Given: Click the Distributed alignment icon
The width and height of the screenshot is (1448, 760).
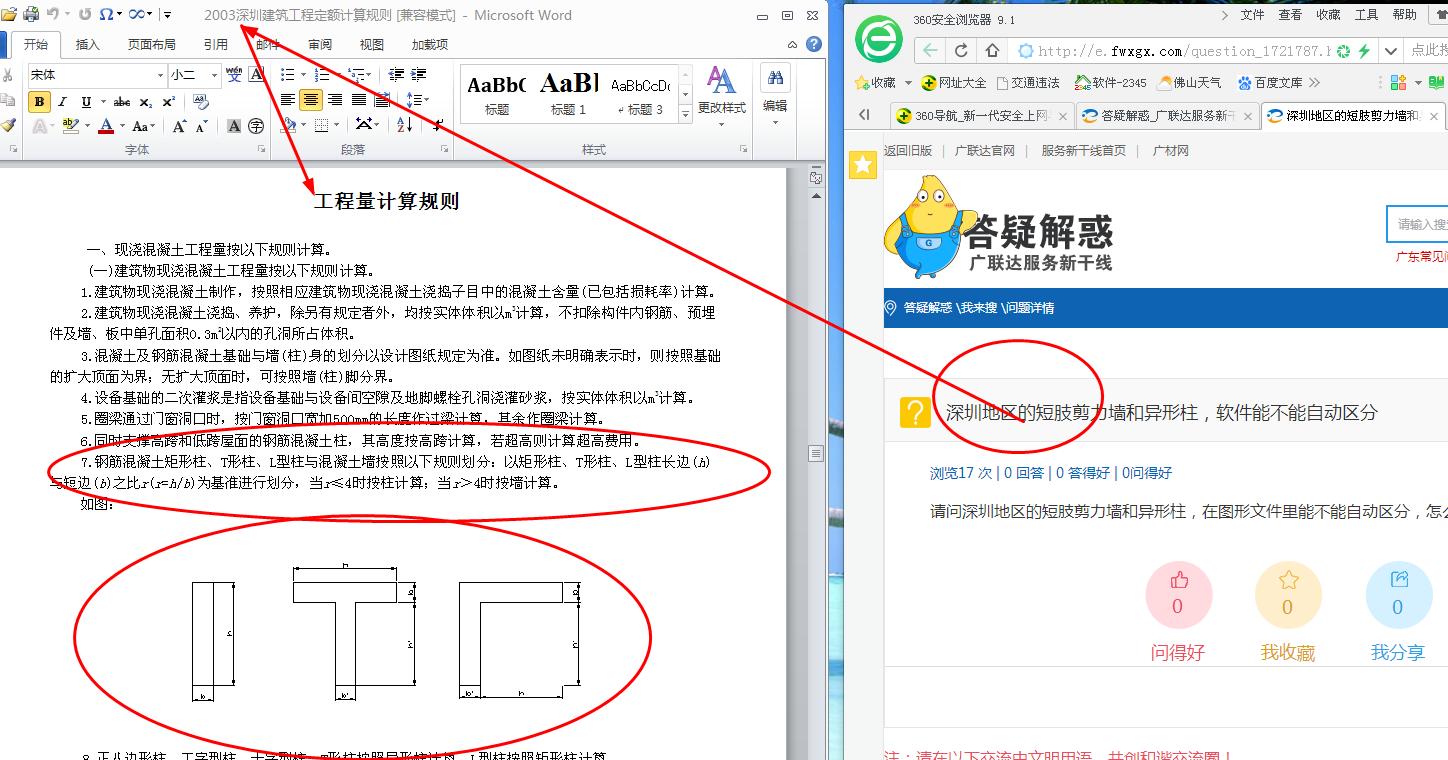Looking at the screenshot, I should [x=381, y=100].
